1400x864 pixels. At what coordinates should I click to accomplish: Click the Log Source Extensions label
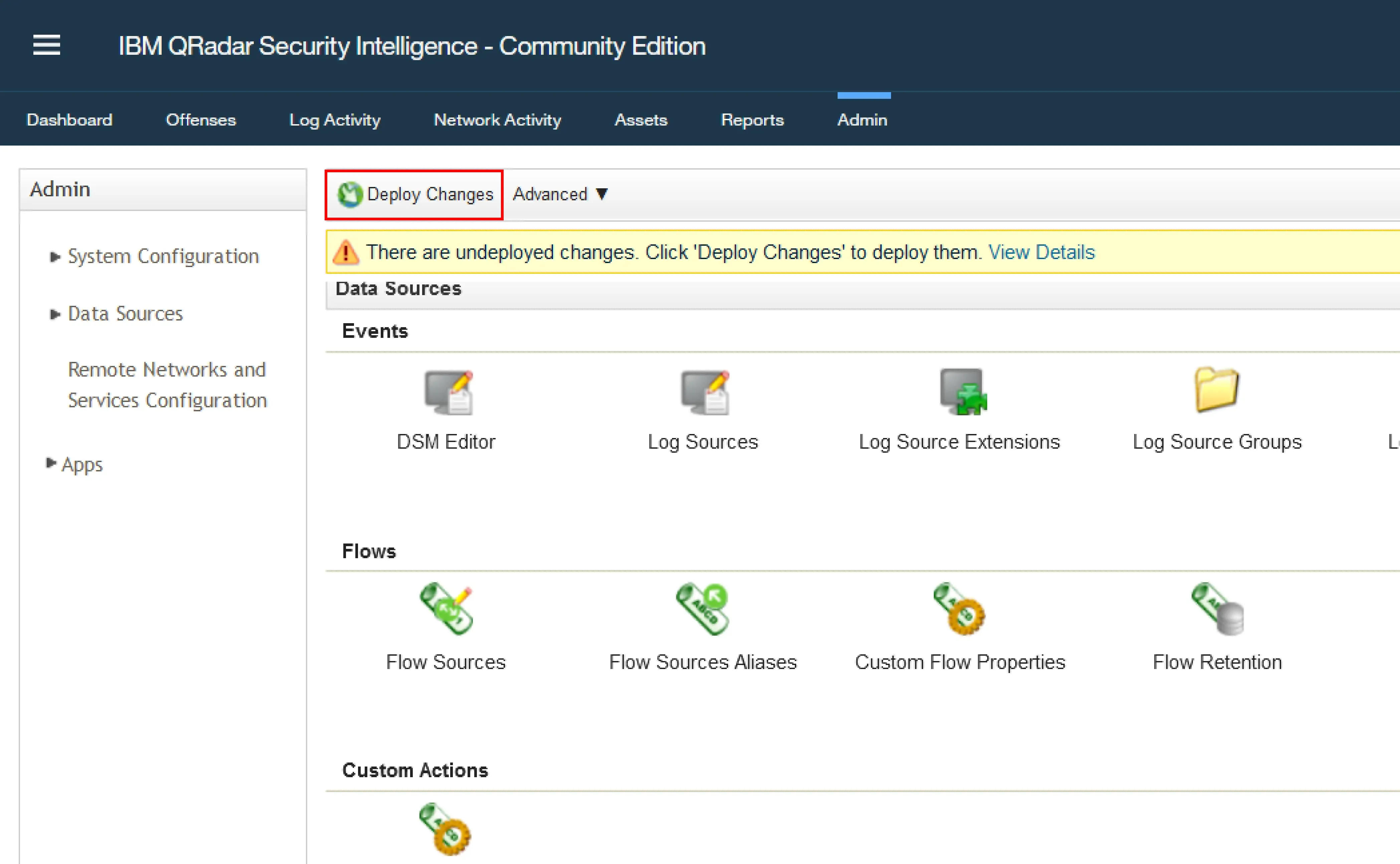(959, 442)
